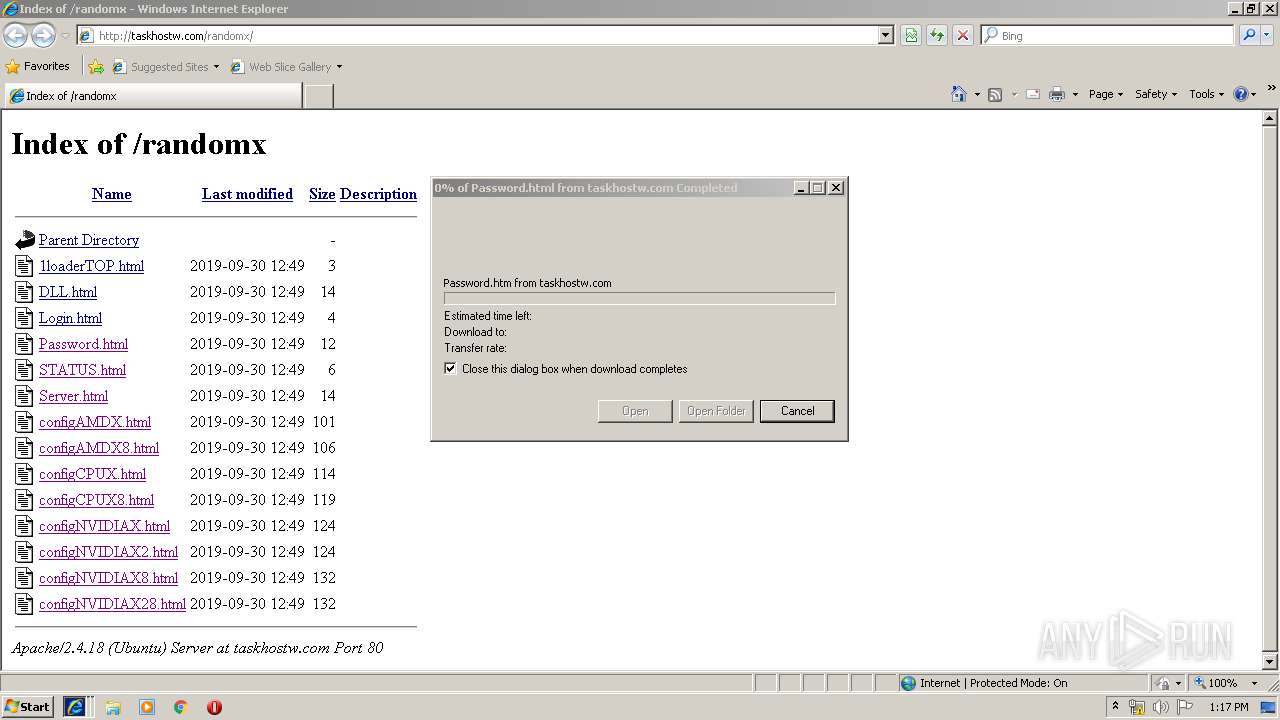Click the Refresh page icon
The width and height of the screenshot is (1280, 720).
tap(937, 35)
